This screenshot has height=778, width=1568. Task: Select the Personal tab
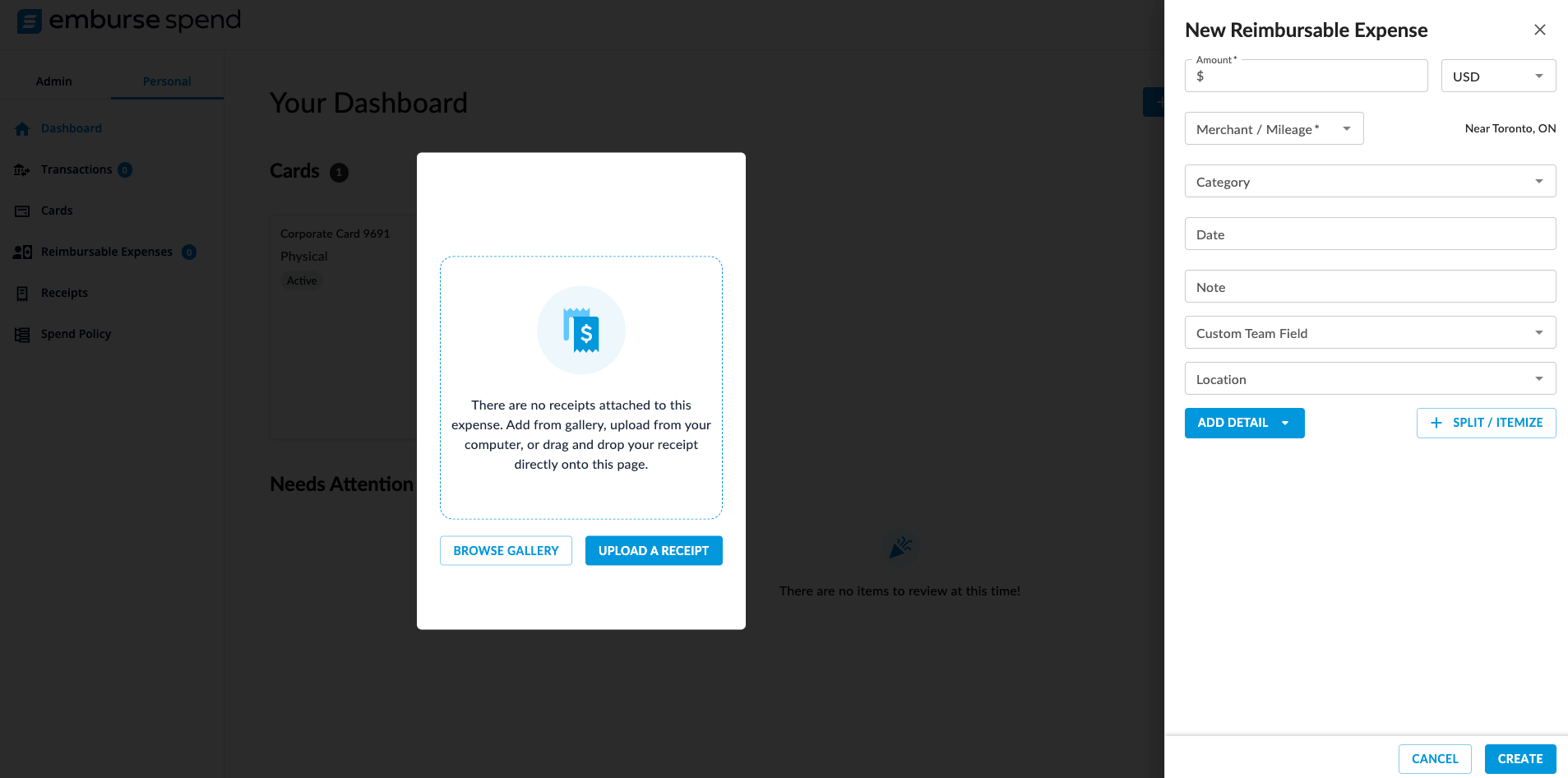(167, 81)
